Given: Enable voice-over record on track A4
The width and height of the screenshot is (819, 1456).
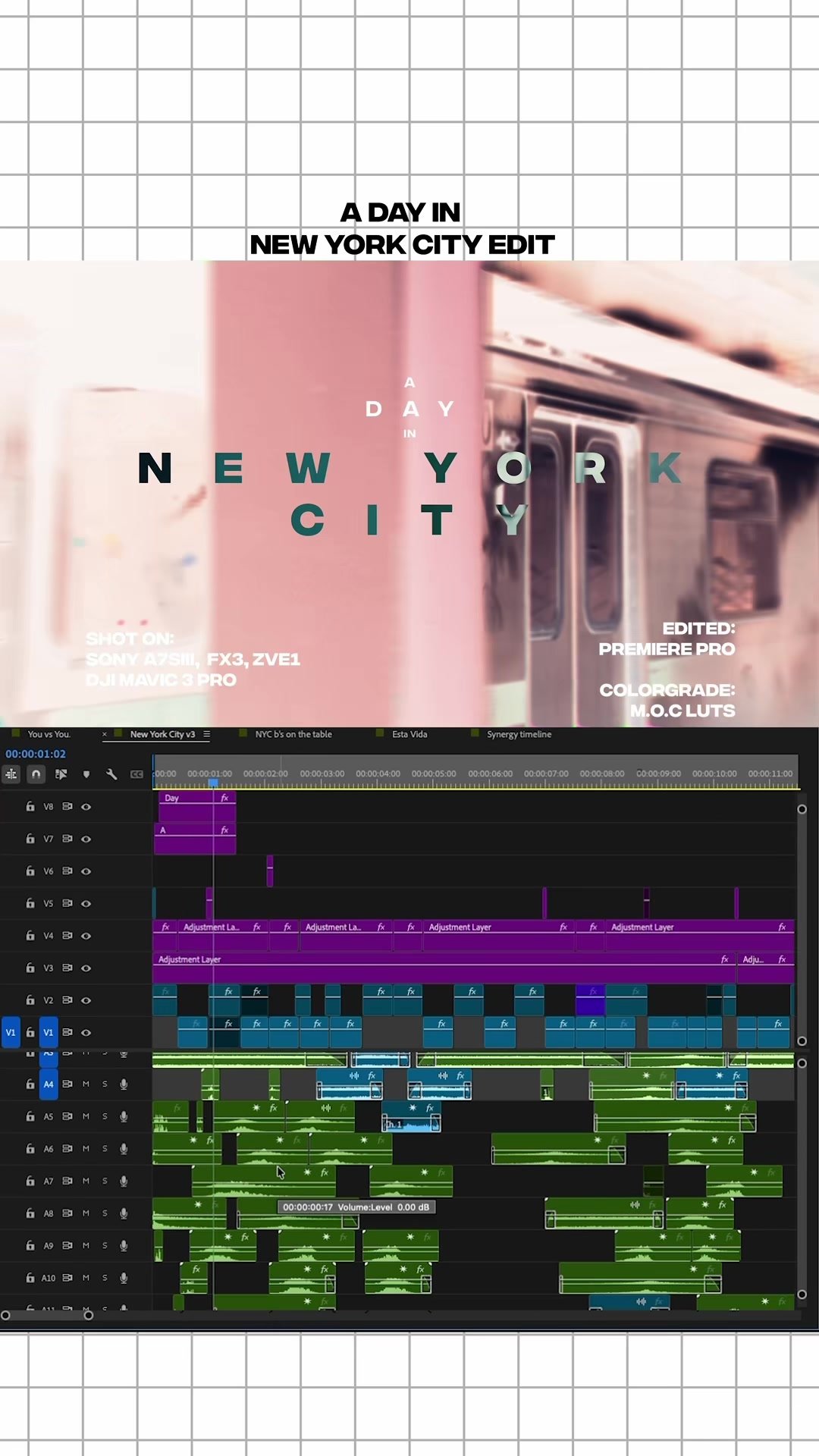Looking at the screenshot, I should pyautogui.click(x=124, y=1084).
